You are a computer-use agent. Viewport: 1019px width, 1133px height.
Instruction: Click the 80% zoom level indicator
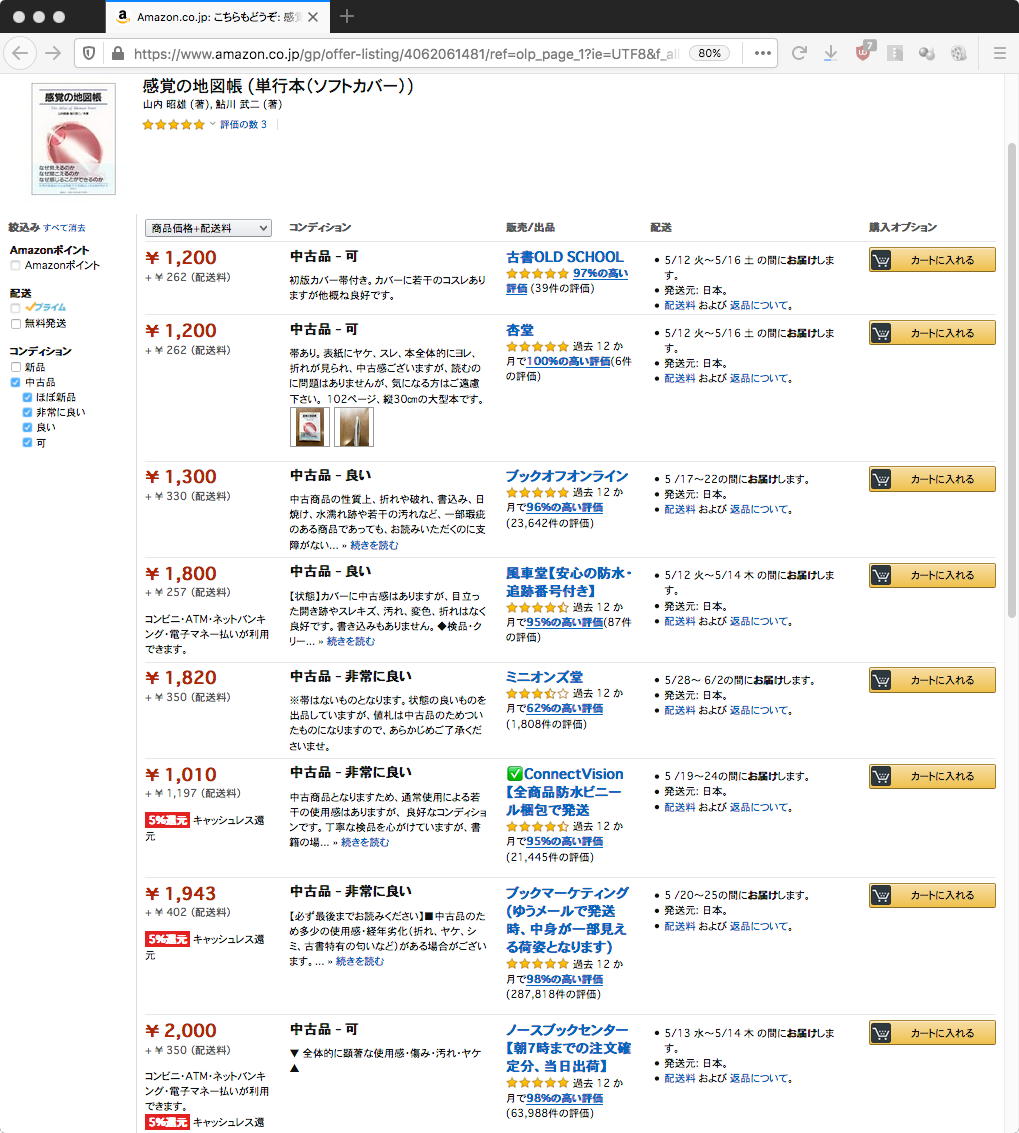pyautogui.click(x=709, y=53)
